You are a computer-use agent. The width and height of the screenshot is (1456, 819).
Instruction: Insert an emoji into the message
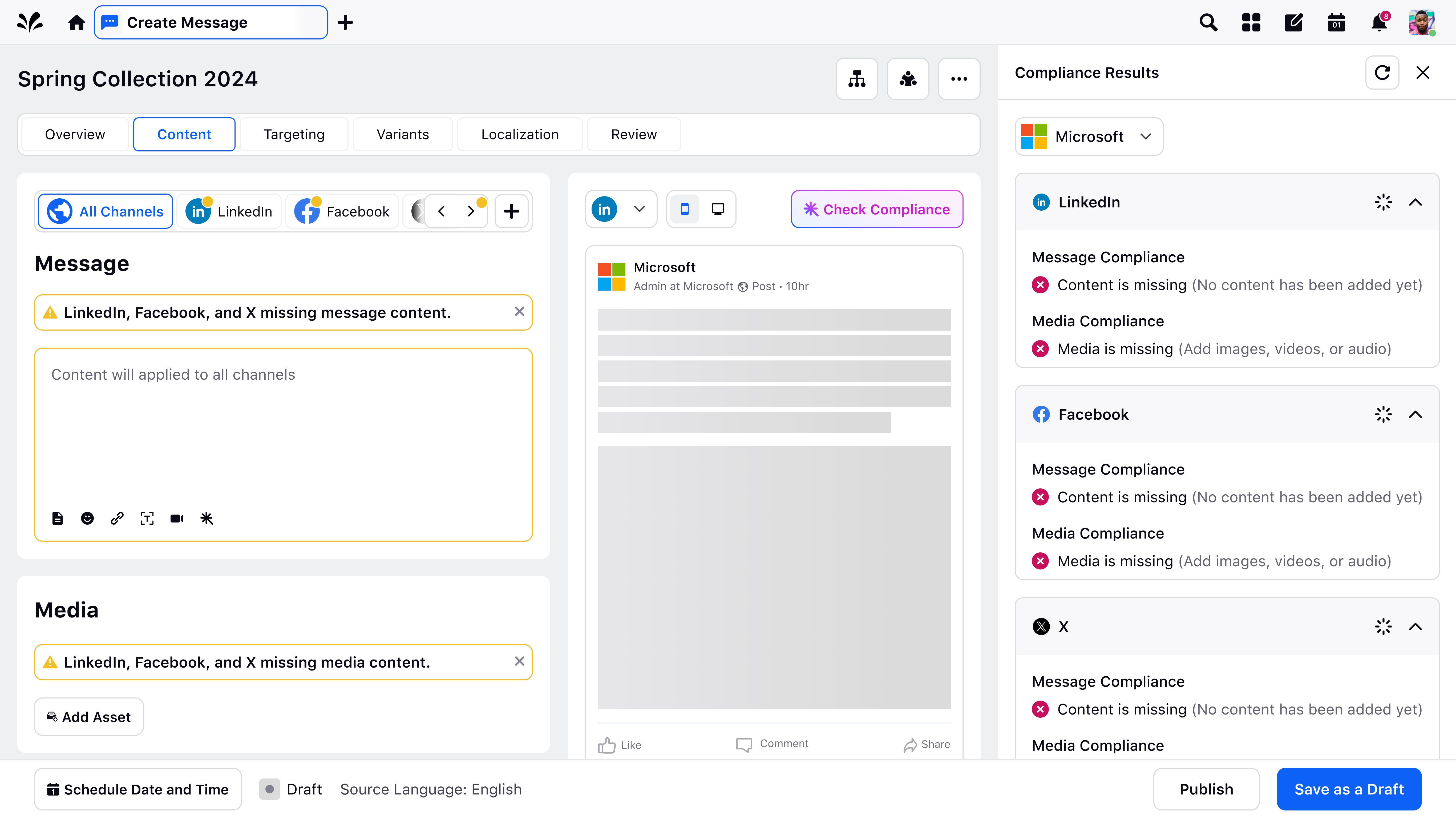87,518
